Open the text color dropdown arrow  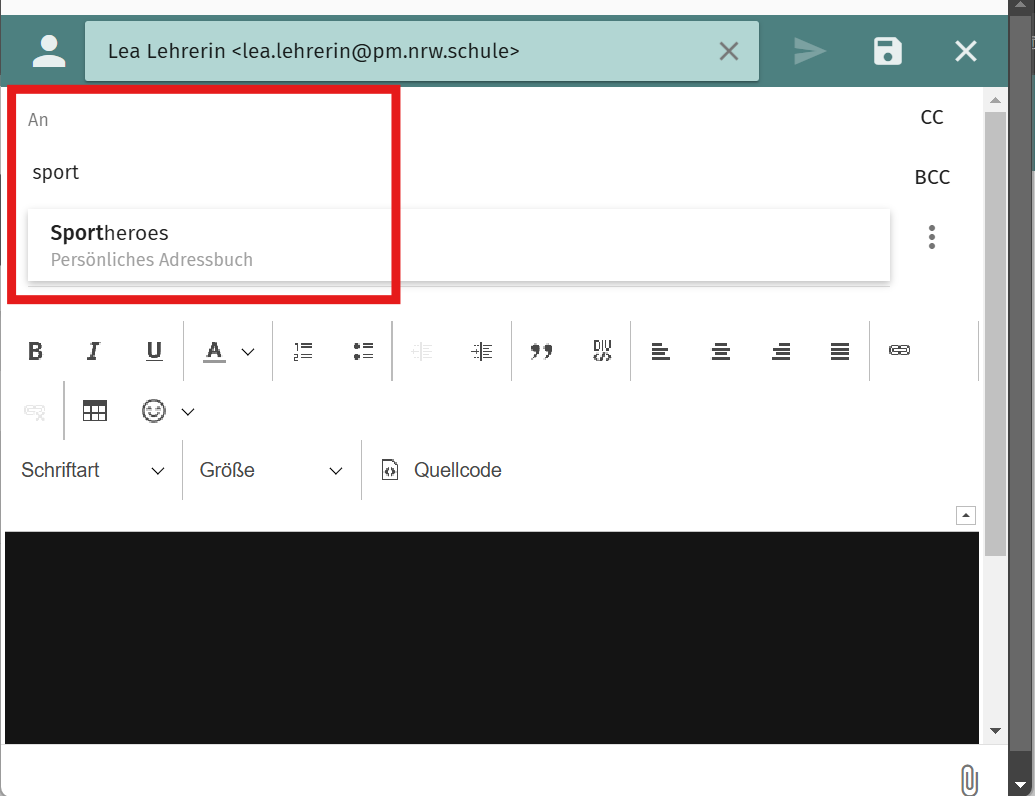pos(249,352)
